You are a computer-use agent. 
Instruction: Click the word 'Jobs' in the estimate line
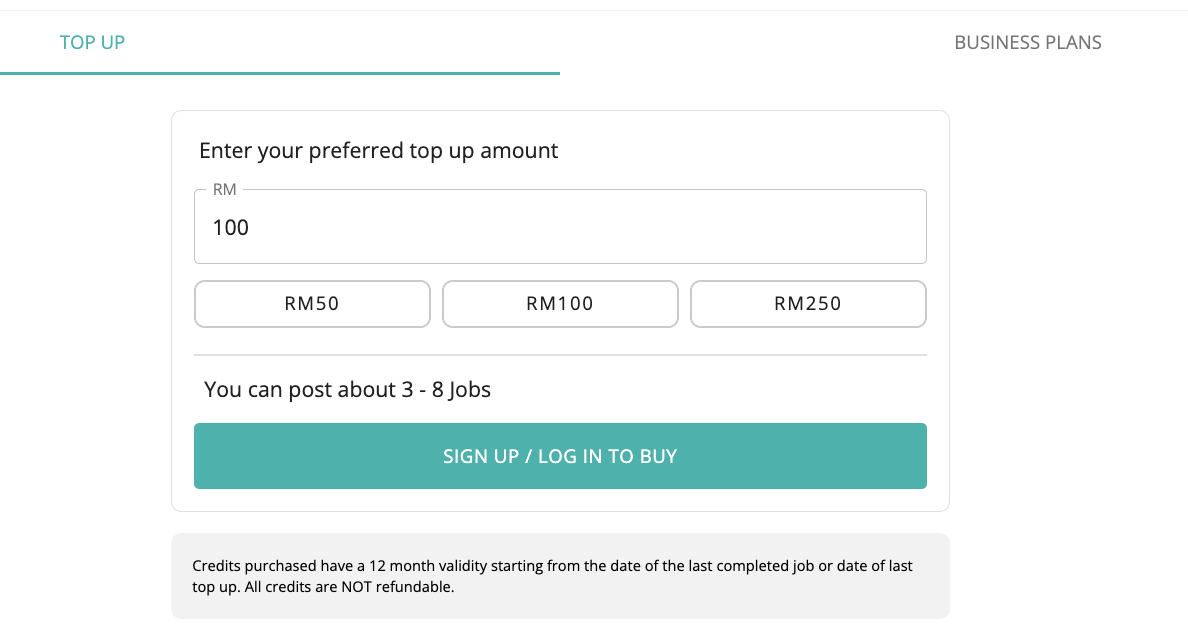point(469,389)
